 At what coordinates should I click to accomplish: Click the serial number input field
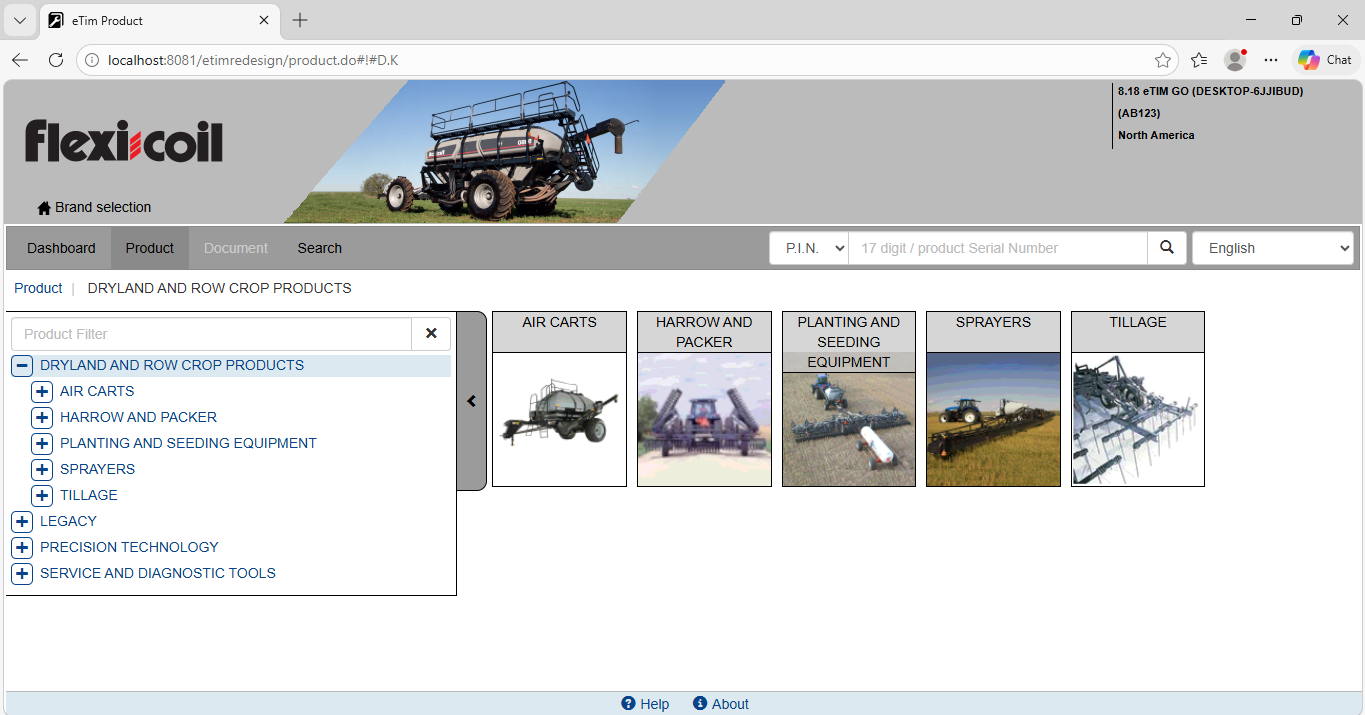(998, 248)
